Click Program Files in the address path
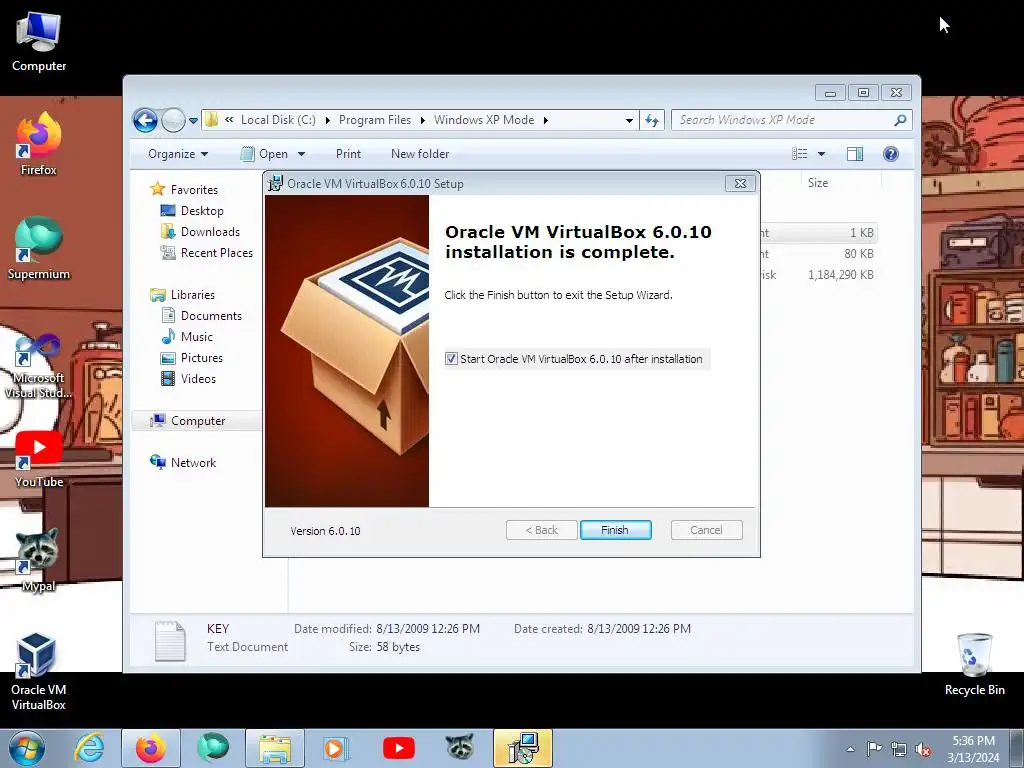 375,120
